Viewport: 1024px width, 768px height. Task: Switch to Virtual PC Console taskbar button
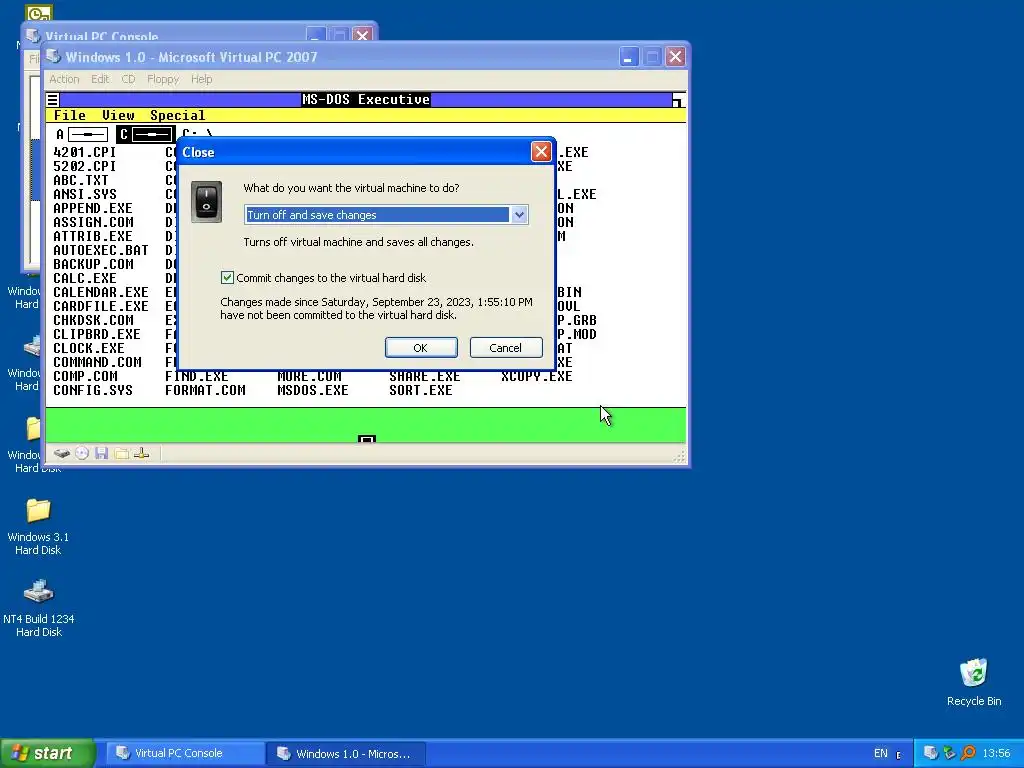[x=184, y=753]
